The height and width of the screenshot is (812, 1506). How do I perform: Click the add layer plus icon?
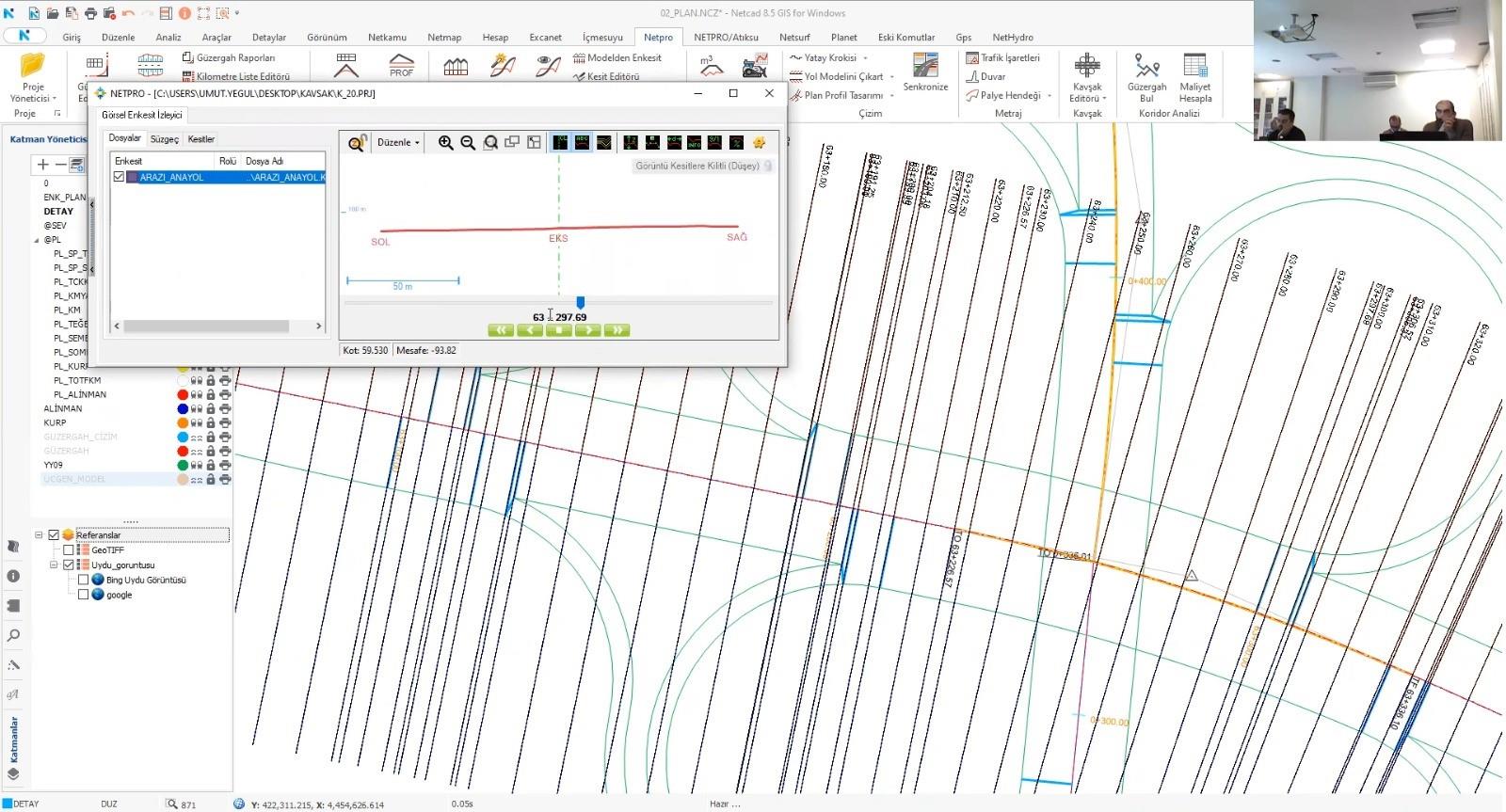(x=42, y=165)
